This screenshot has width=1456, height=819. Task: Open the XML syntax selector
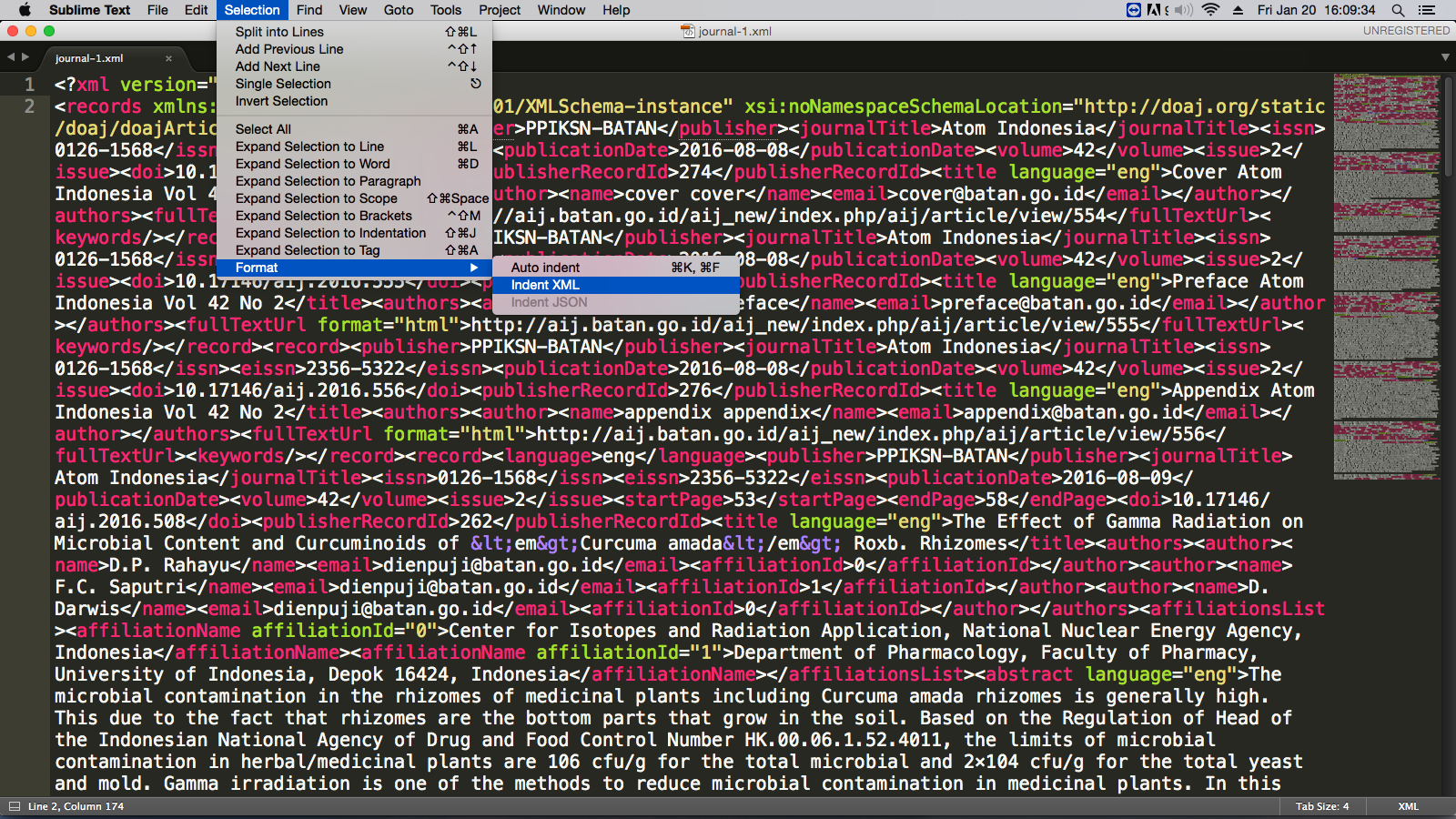coord(1408,806)
